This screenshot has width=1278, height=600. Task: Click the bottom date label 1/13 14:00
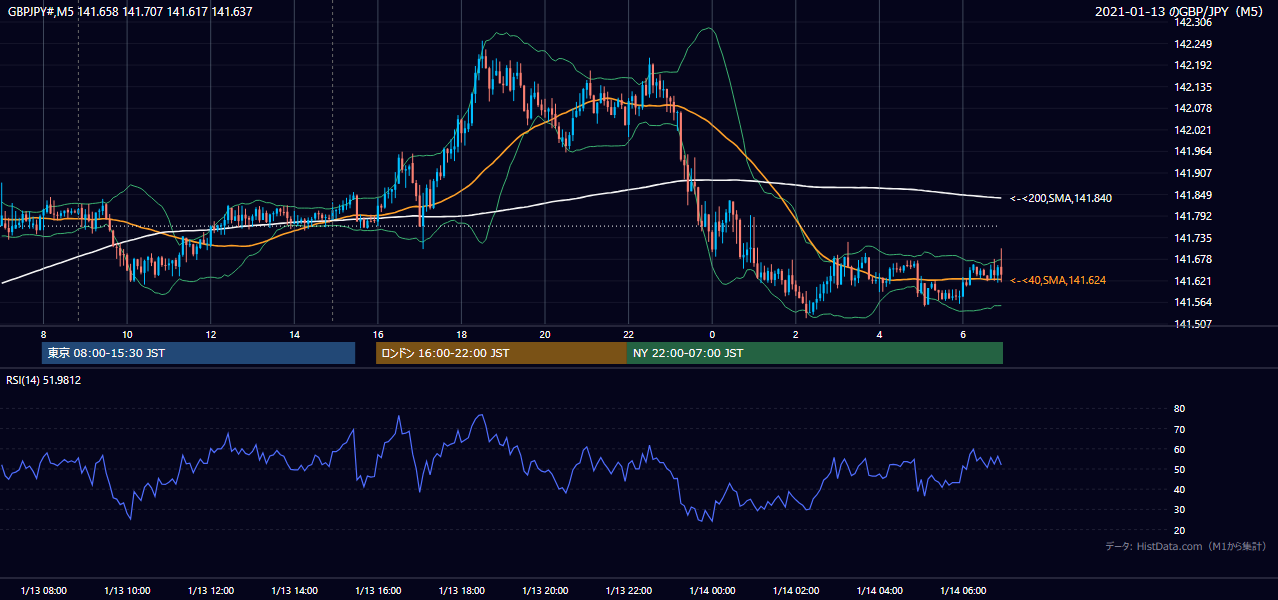point(294,591)
